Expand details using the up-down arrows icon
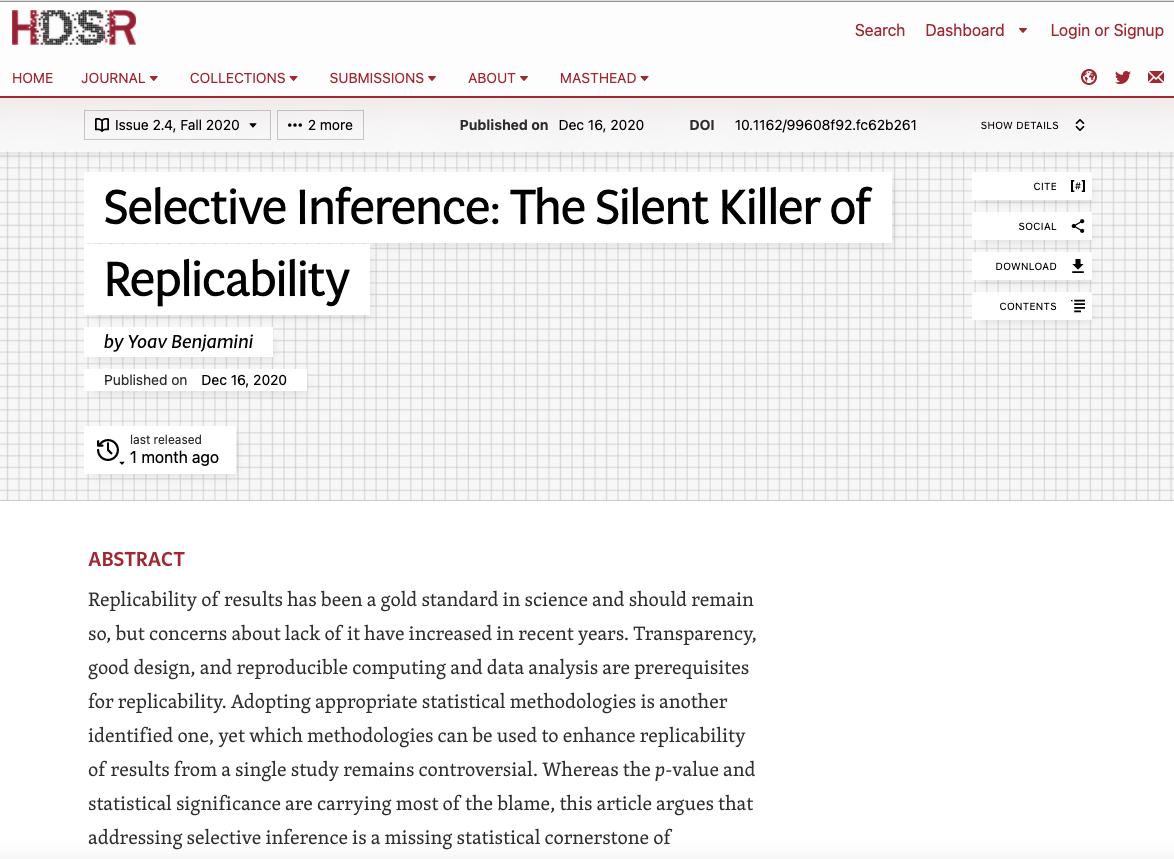 click(x=1080, y=125)
